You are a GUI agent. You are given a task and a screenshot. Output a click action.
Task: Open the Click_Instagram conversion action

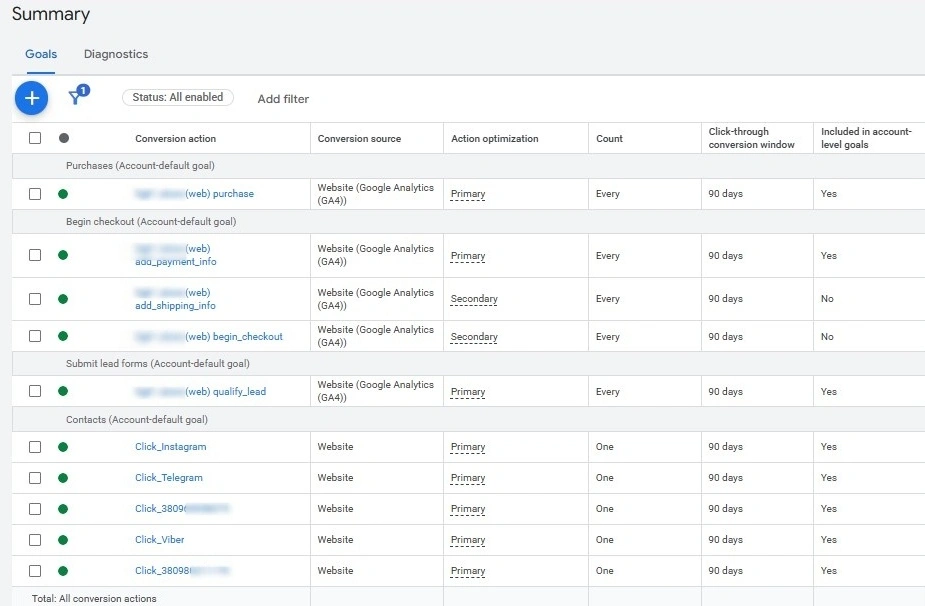(170, 446)
